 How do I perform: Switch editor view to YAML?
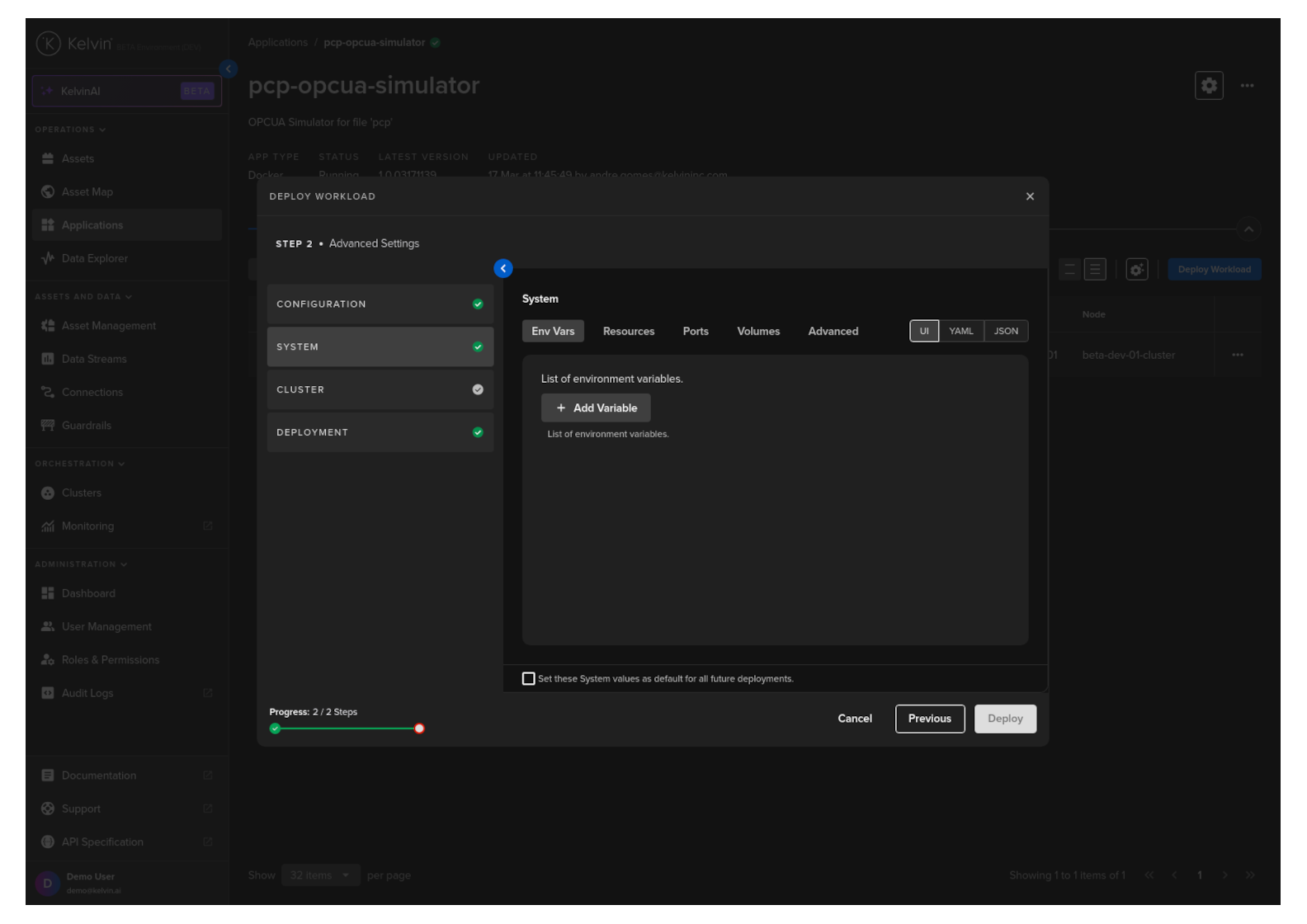tap(960, 331)
